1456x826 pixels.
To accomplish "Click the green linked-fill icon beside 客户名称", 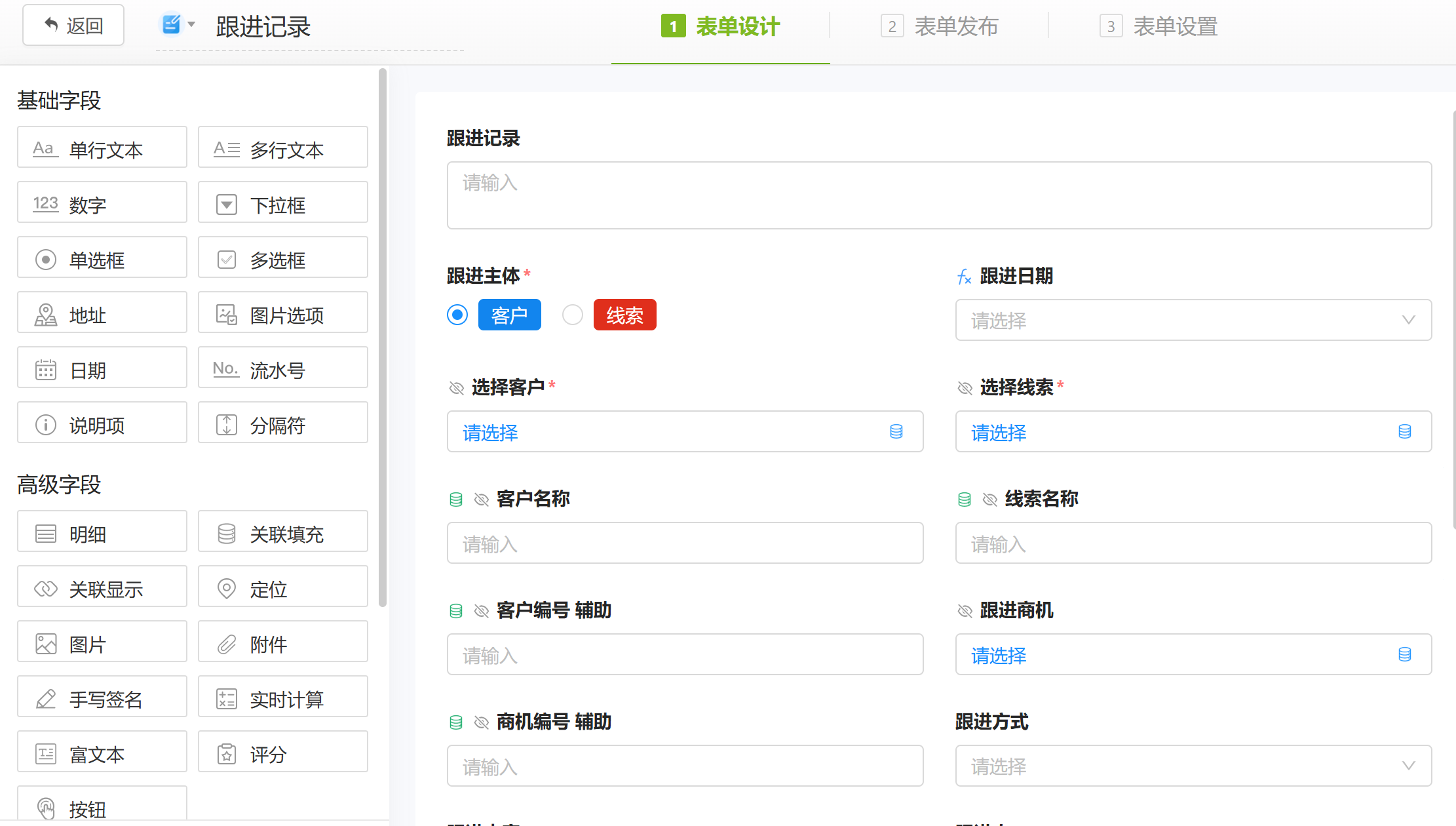I will coord(456,500).
